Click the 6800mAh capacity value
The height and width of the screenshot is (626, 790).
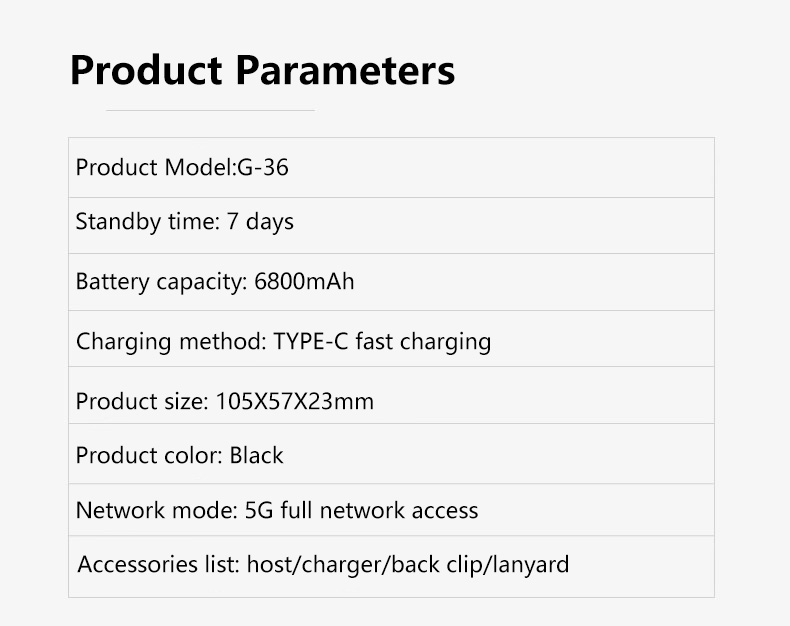click(304, 281)
